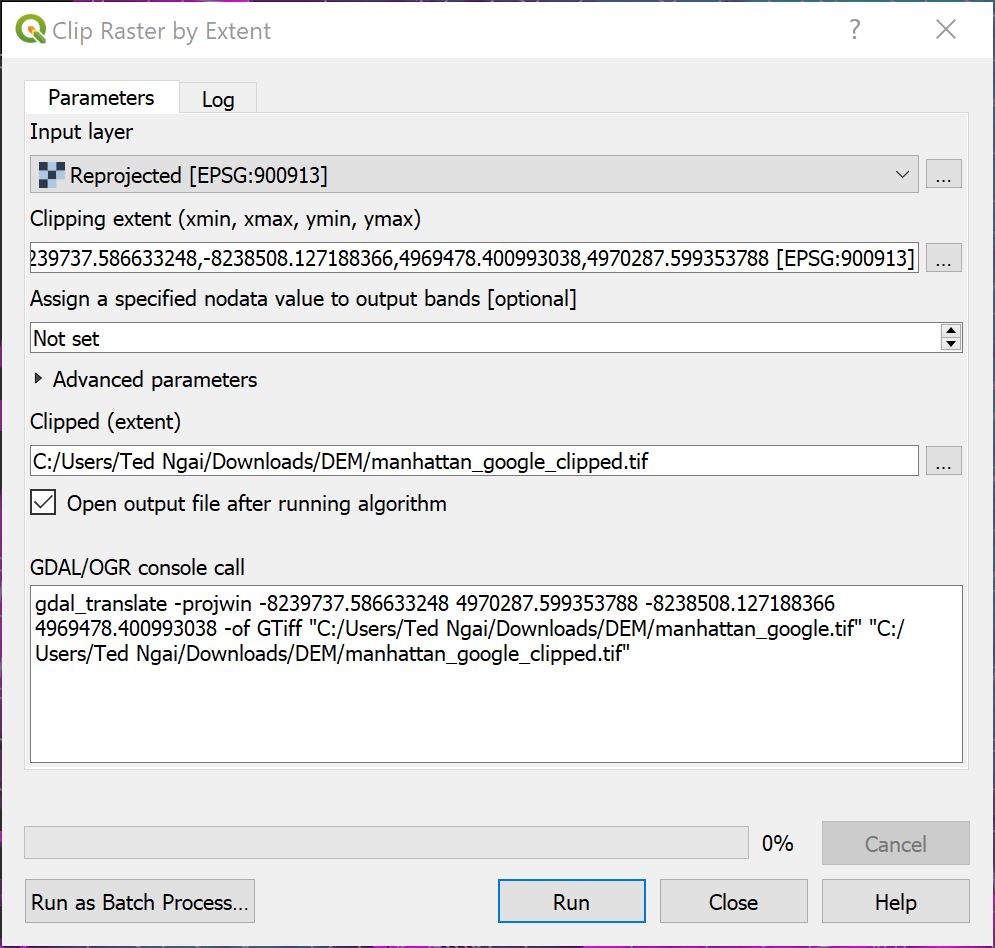Image resolution: width=995 pixels, height=948 pixels.
Task: Open the Clipping extent selector ellipsis
Action: (x=944, y=258)
